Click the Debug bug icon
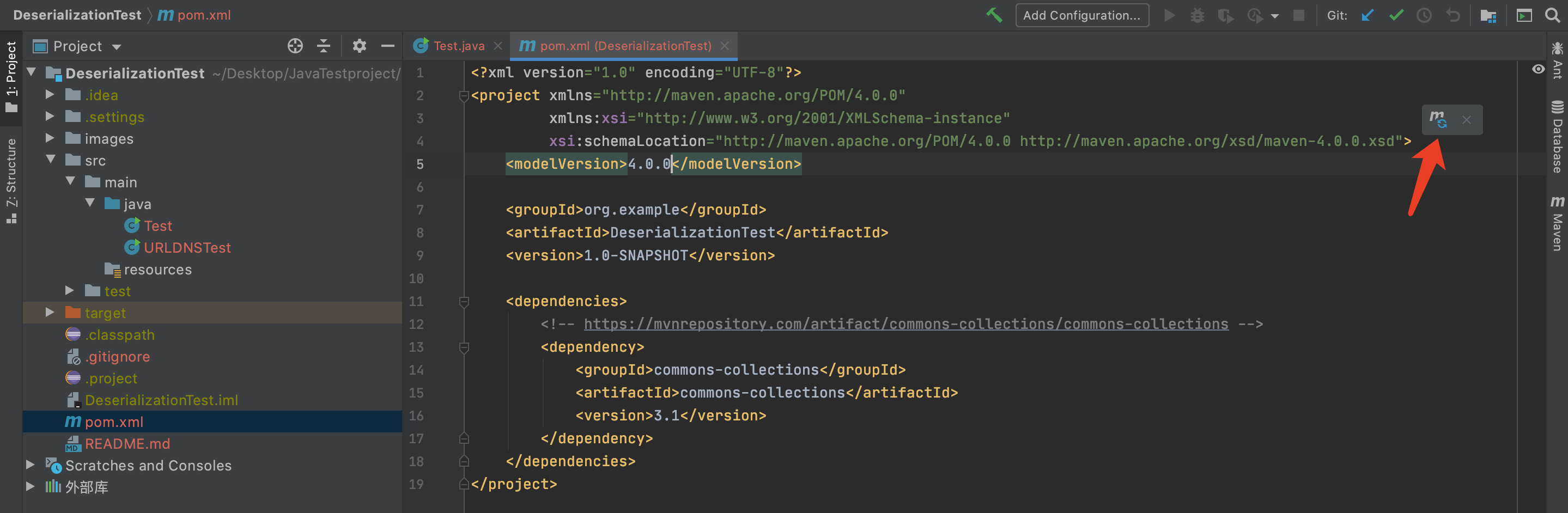 pyautogui.click(x=1198, y=15)
